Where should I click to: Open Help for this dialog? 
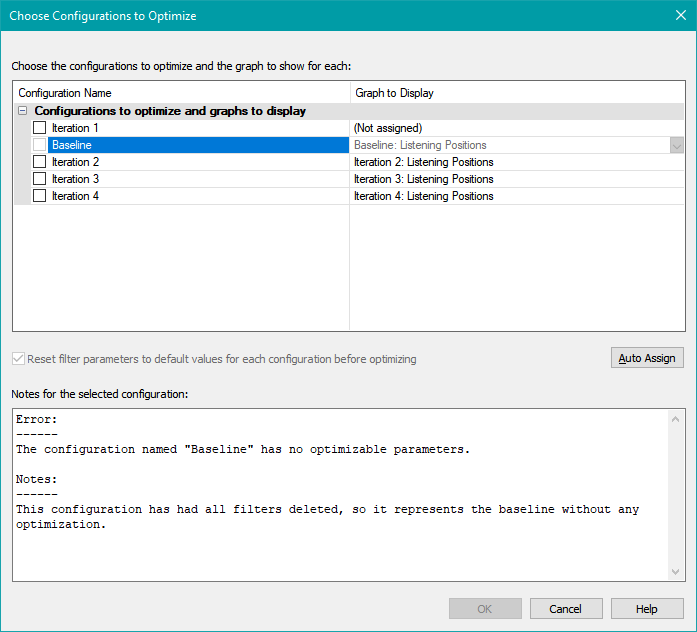point(647,608)
